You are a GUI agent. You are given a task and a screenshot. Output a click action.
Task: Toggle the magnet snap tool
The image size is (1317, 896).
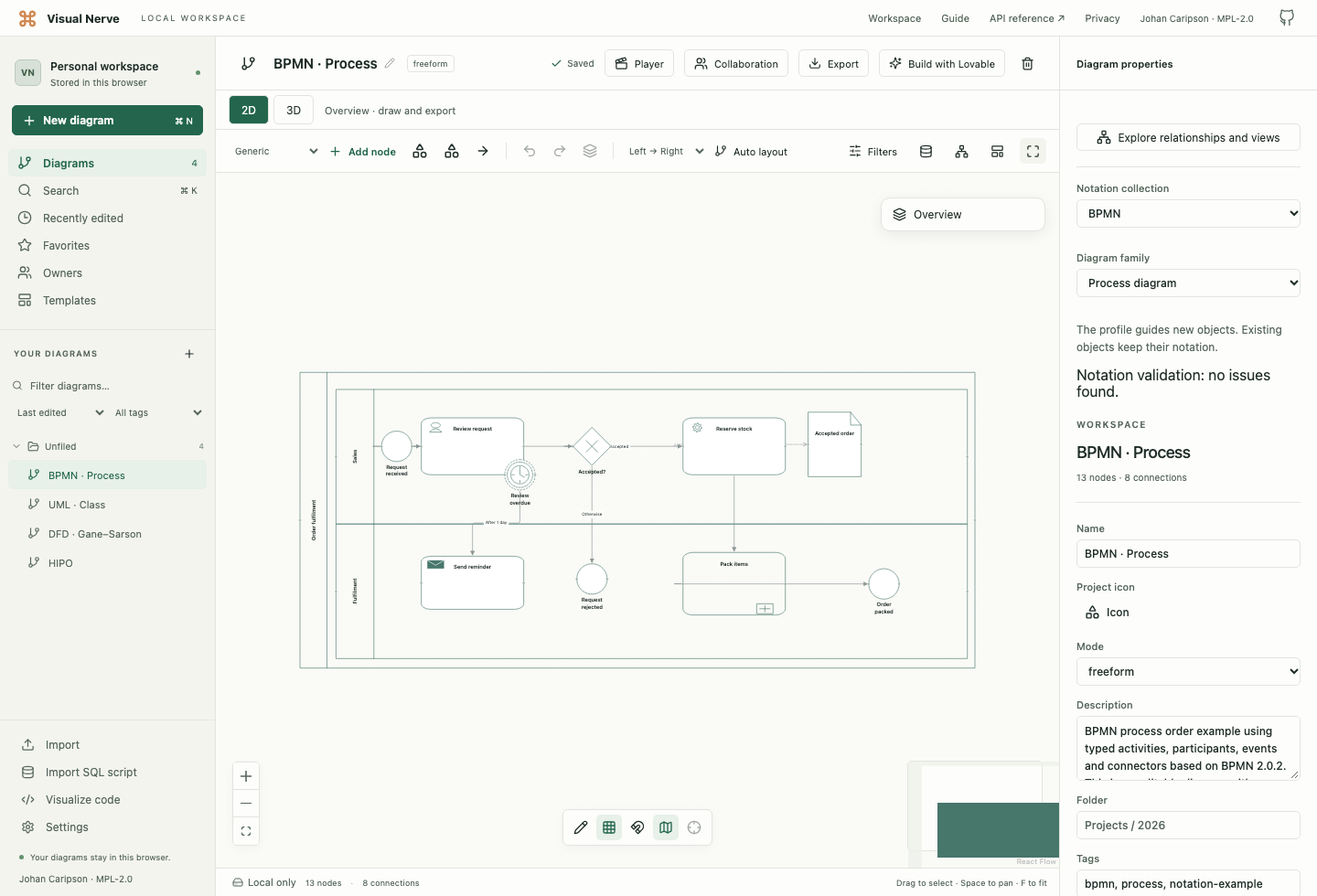(x=637, y=827)
